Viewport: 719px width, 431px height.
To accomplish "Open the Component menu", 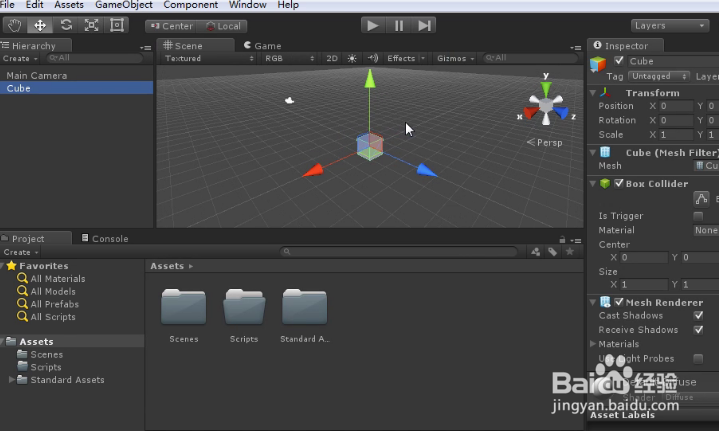I will point(191,5).
